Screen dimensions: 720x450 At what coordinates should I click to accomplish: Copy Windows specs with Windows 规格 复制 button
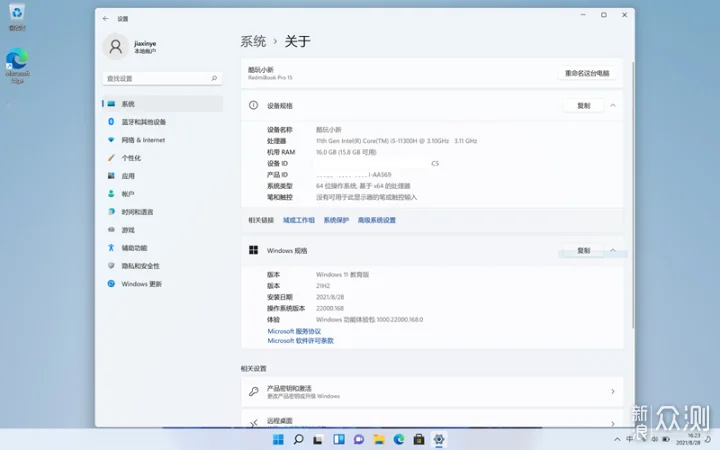583,251
